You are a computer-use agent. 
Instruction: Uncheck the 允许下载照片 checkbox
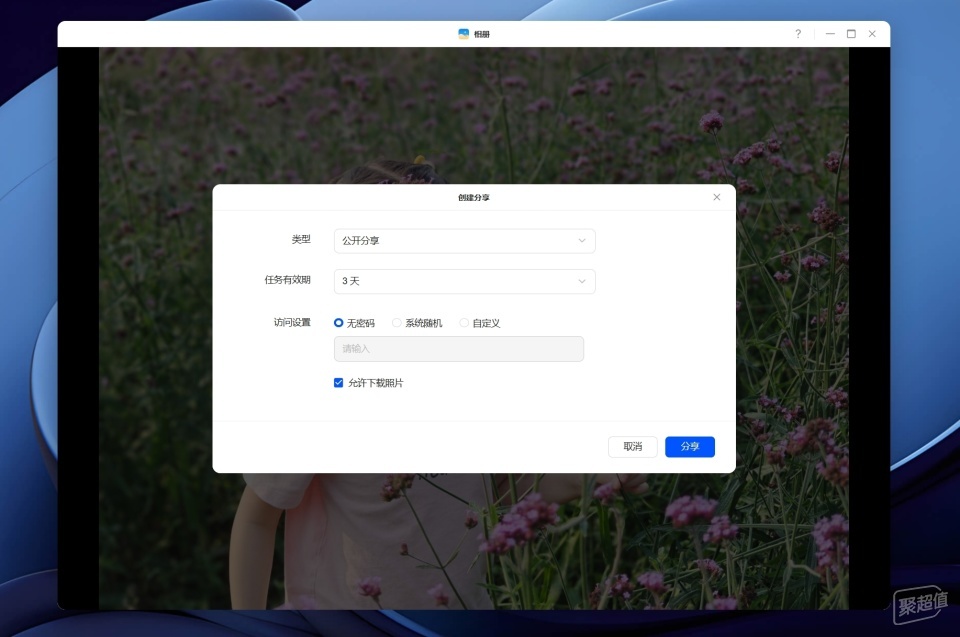click(339, 383)
